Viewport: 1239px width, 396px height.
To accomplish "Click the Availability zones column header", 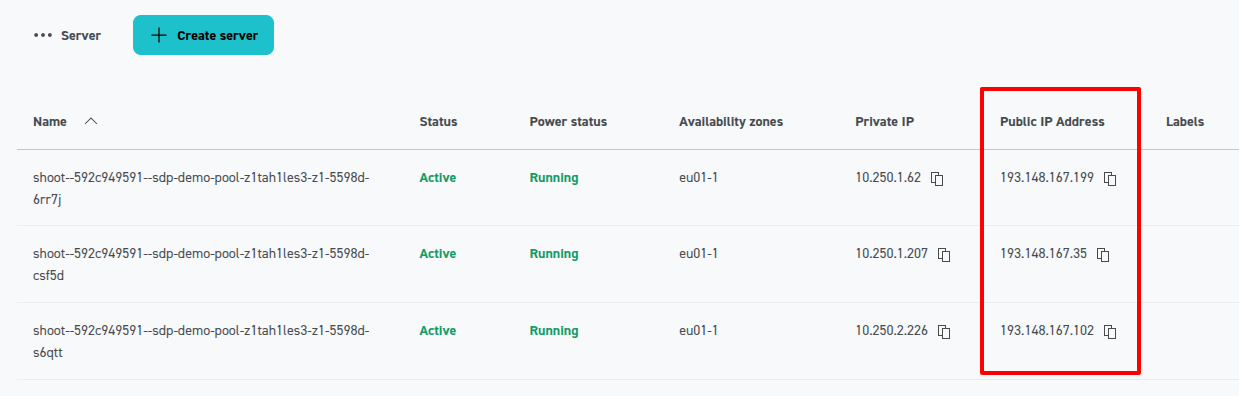I will point(731,122).
